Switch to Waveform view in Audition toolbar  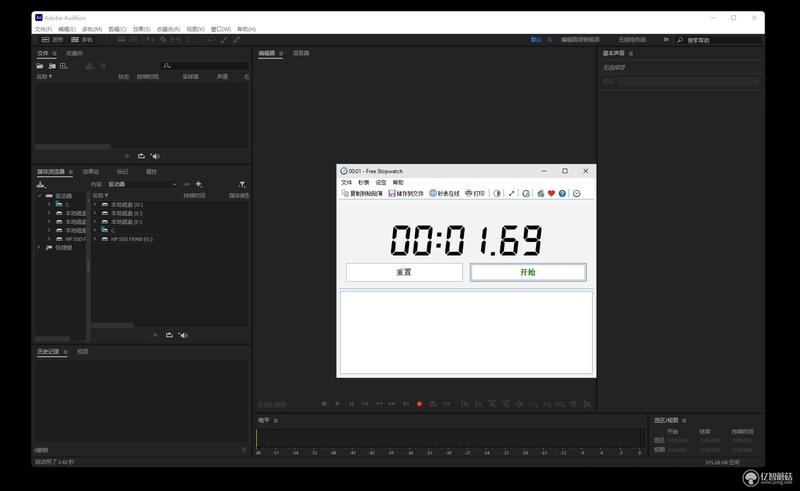[x=52, y=40]
